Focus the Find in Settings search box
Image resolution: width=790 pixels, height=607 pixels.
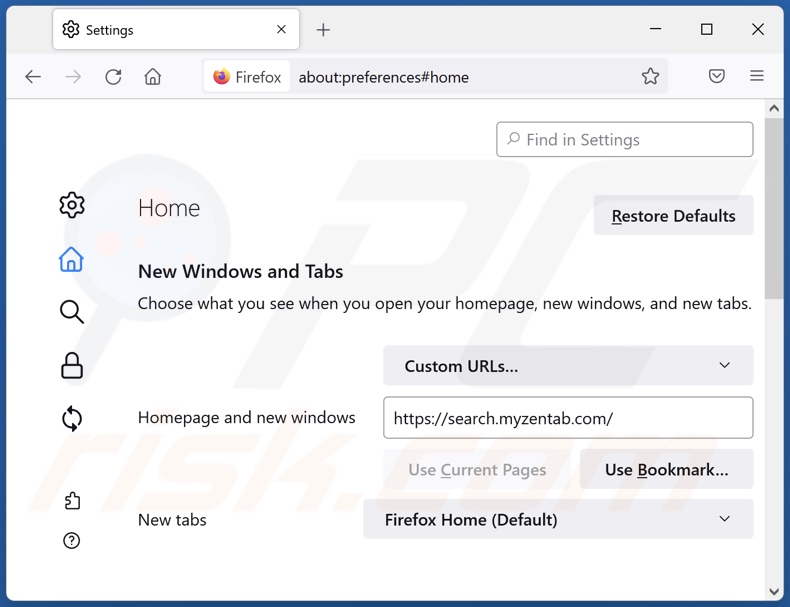pyautogui.click(x=625, y=140)
